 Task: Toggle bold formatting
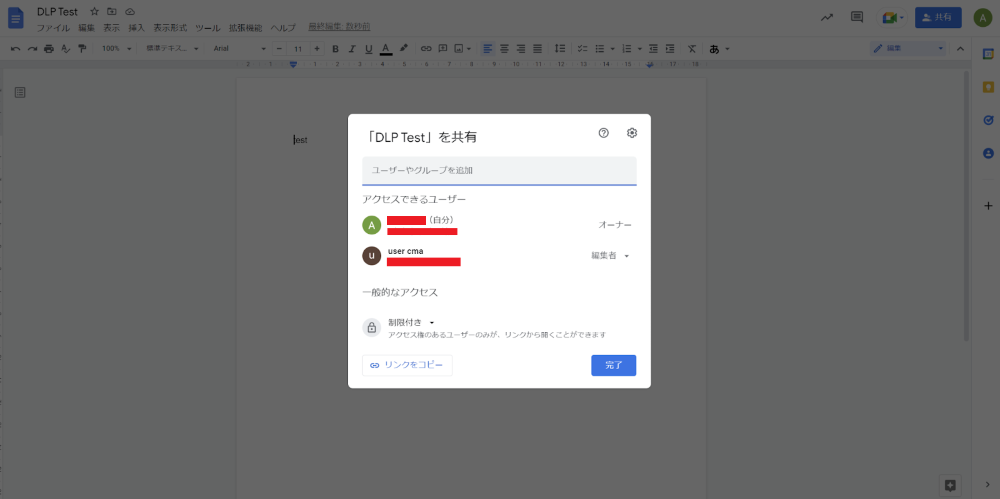337,48
